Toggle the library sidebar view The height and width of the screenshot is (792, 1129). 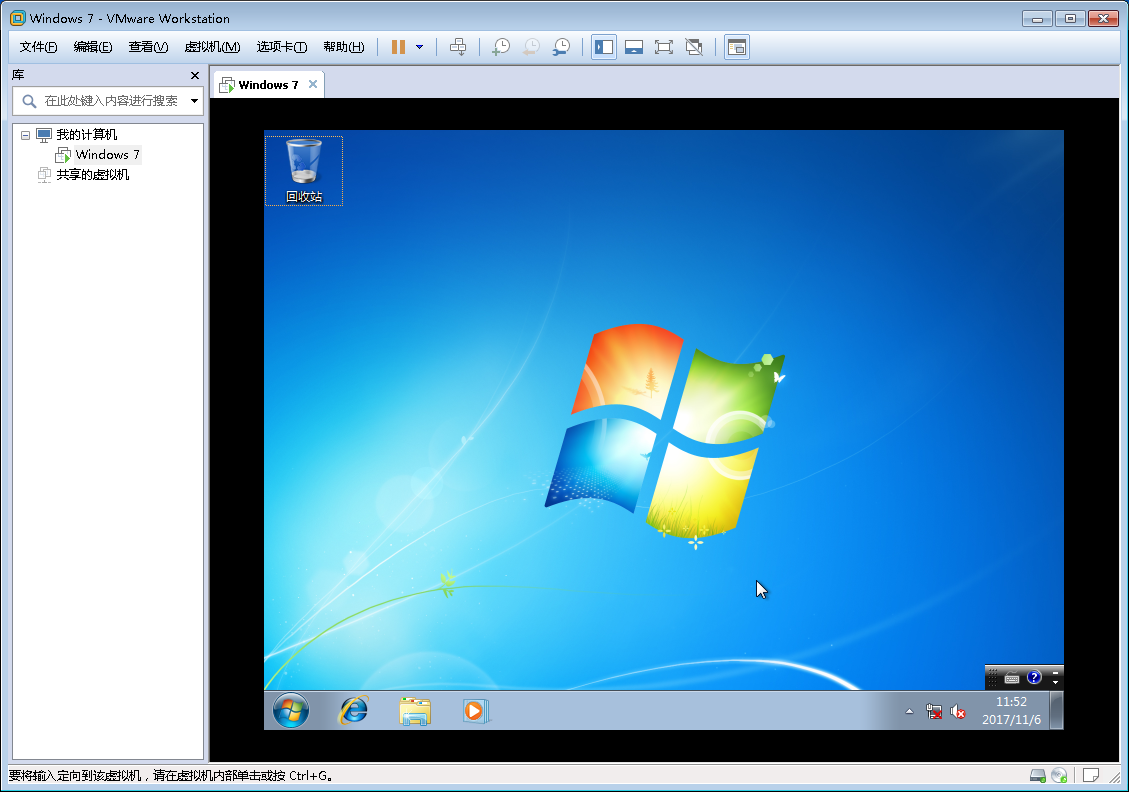(603, 47)
